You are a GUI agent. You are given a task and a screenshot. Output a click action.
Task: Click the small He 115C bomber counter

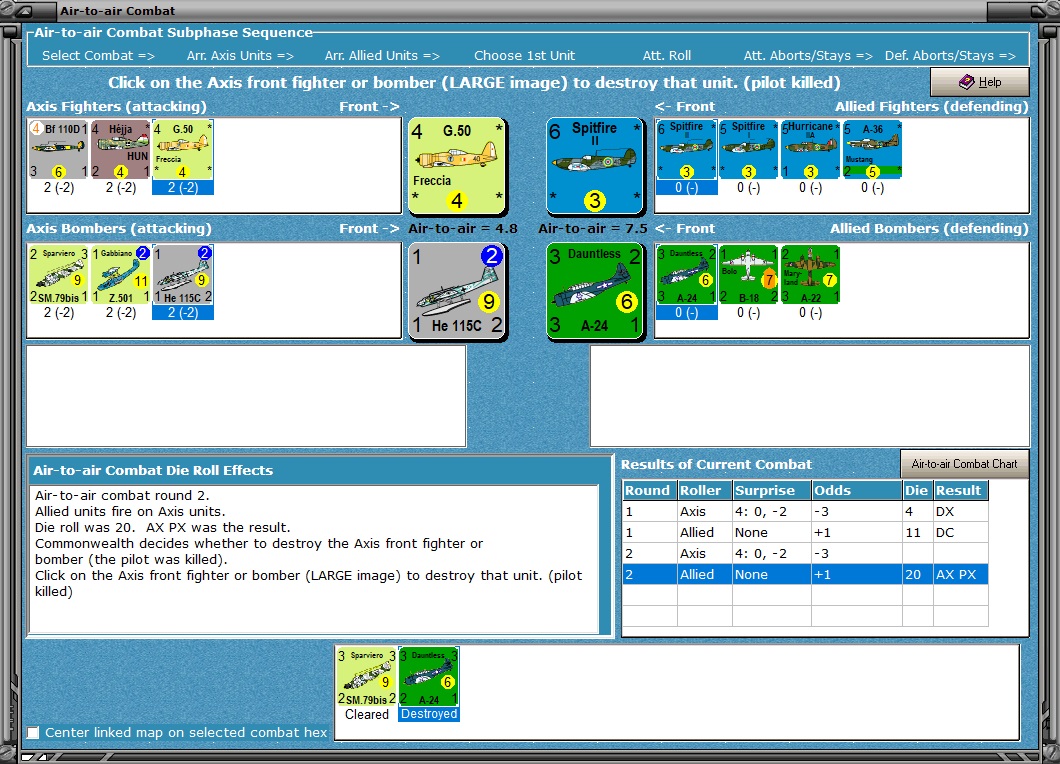[183, 274]
